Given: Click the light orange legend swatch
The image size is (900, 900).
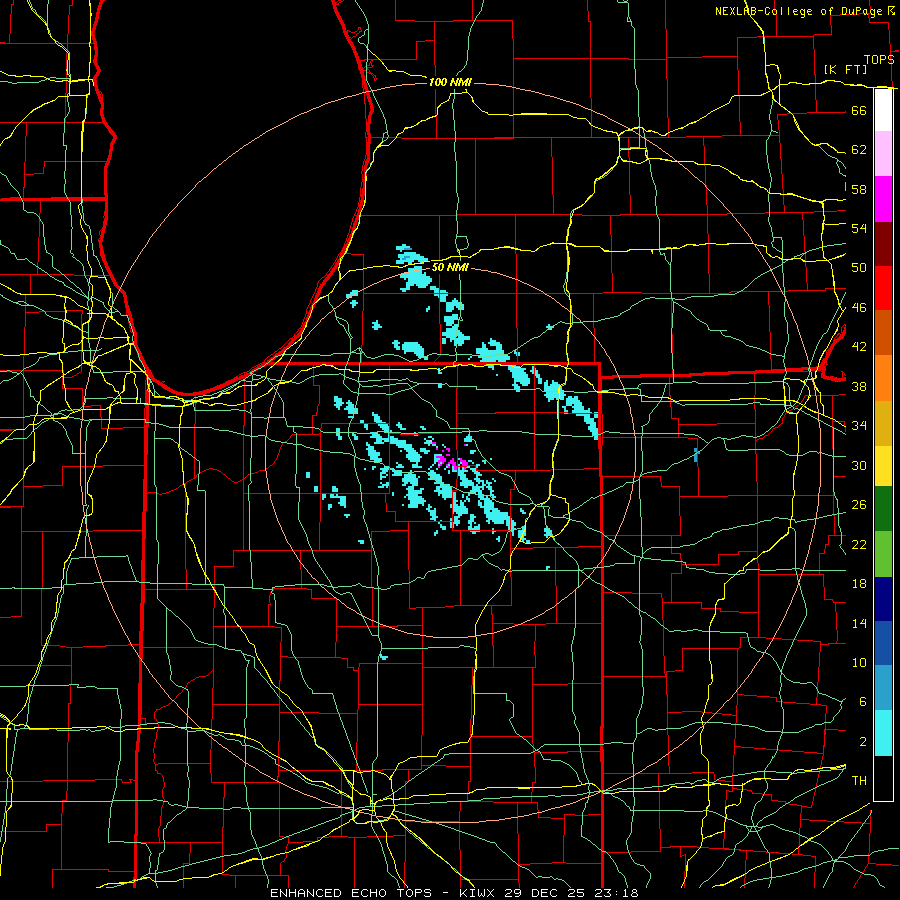Looking at the screenshot, I should pyautogui.click(x=883, y=378).
